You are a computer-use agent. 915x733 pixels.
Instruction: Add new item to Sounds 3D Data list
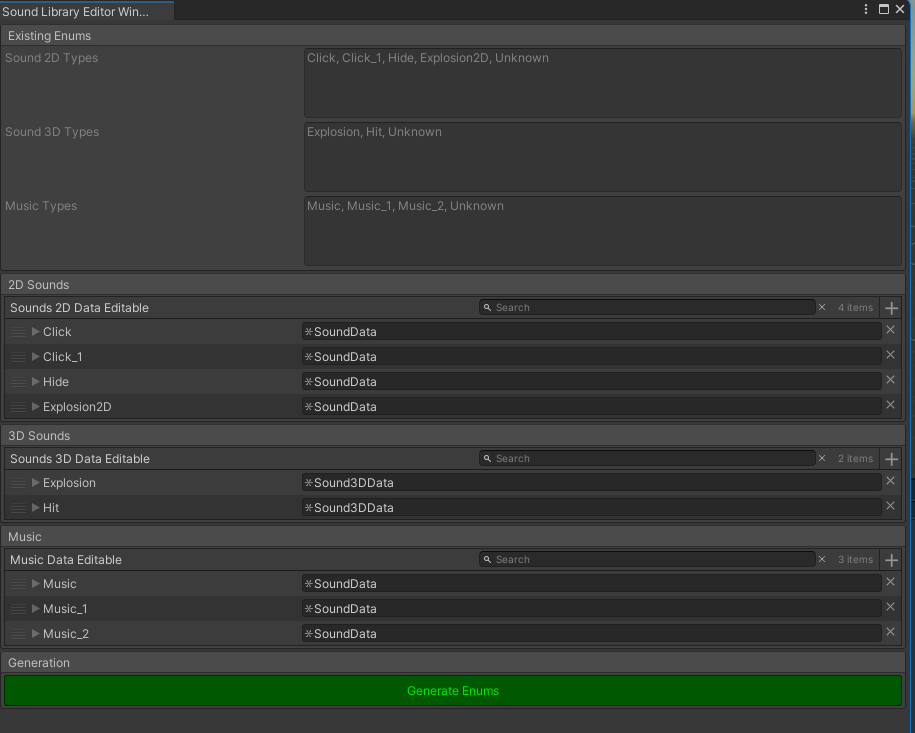pos(892,459)
